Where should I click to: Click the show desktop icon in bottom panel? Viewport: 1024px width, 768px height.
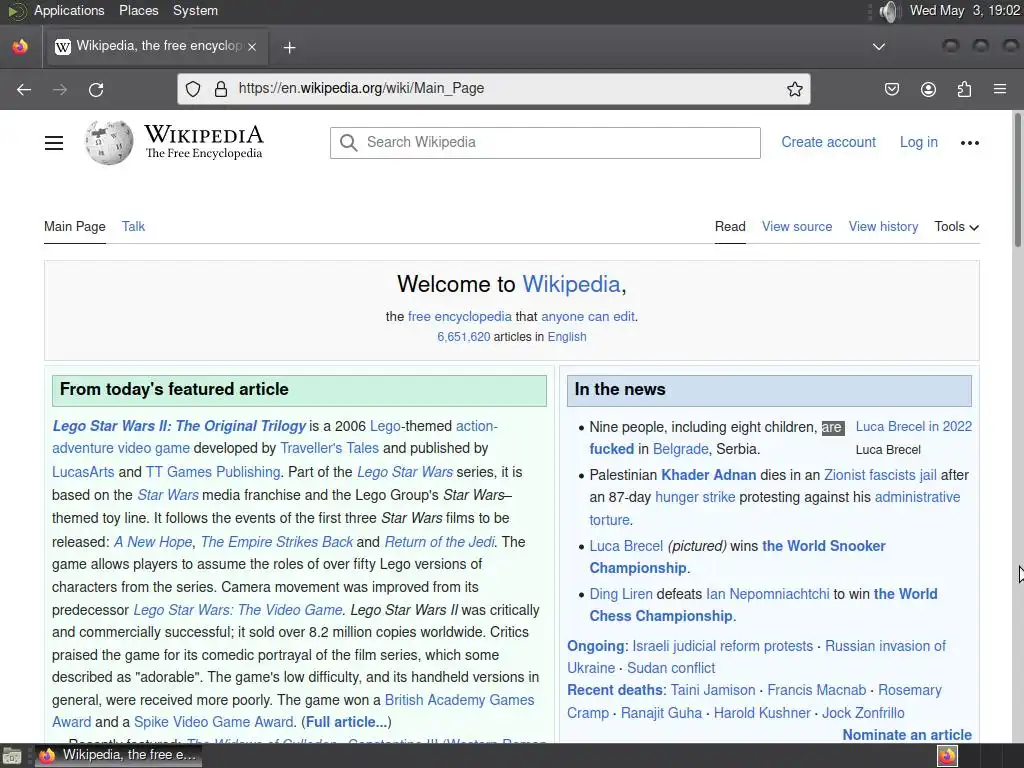point(12,756)
